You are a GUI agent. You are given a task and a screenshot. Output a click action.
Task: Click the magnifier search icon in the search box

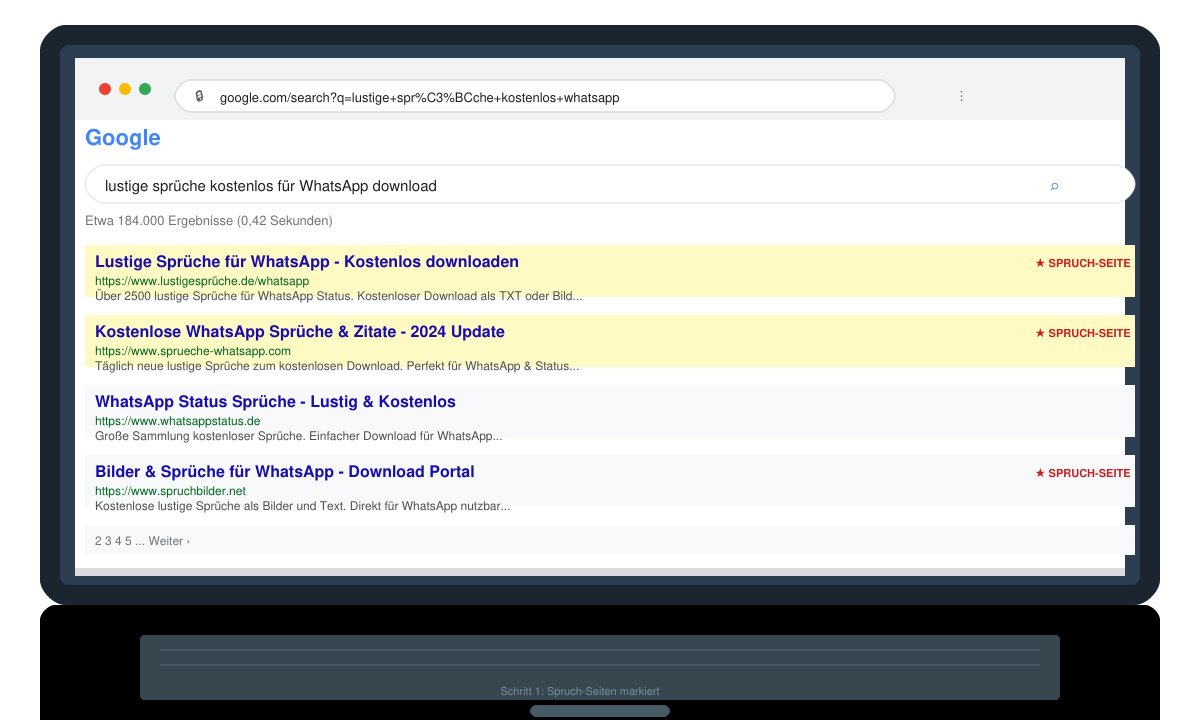pos(1054,186)
